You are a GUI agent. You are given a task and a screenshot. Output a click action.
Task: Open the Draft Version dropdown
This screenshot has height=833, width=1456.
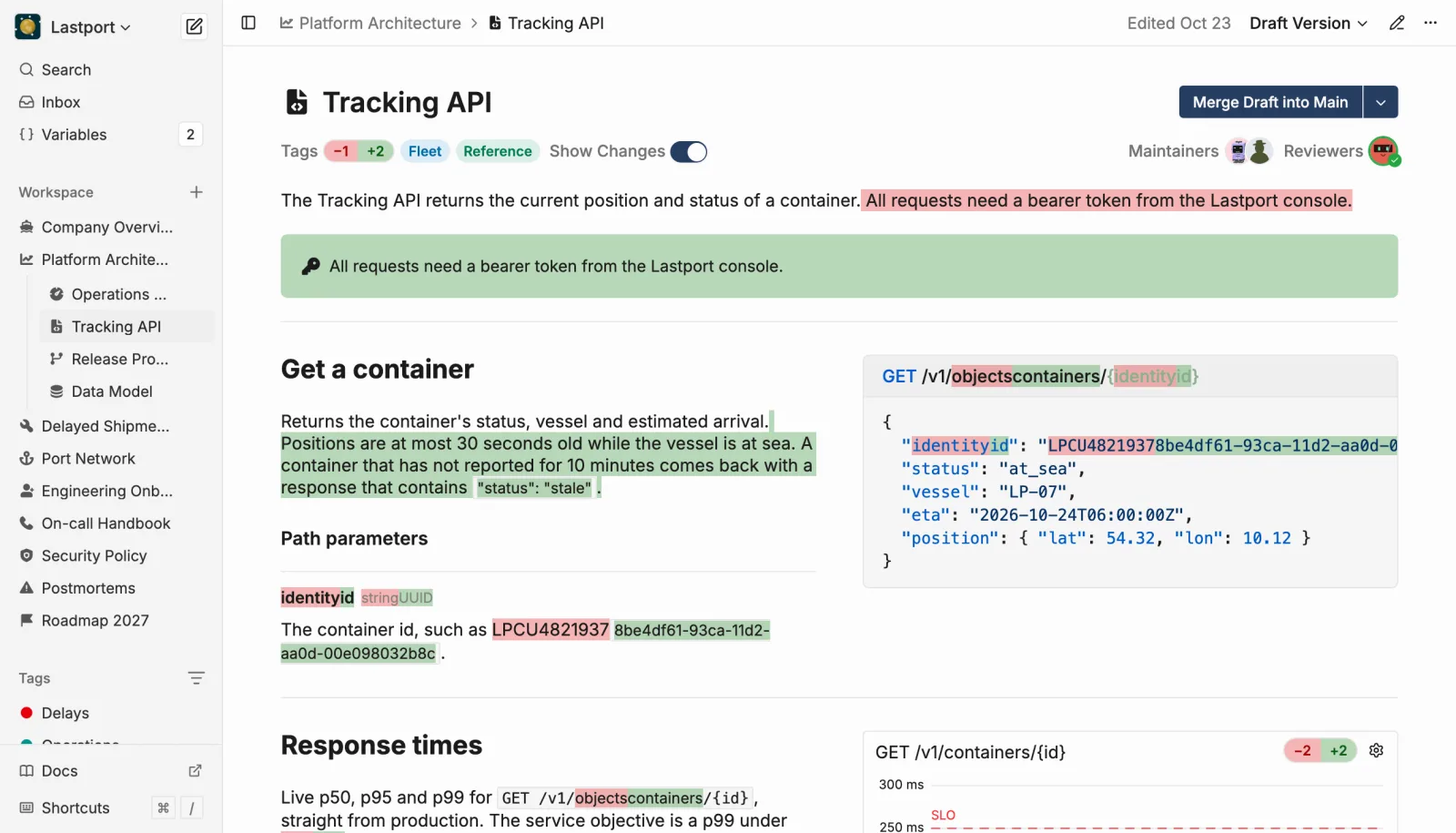click(1309, 23)
